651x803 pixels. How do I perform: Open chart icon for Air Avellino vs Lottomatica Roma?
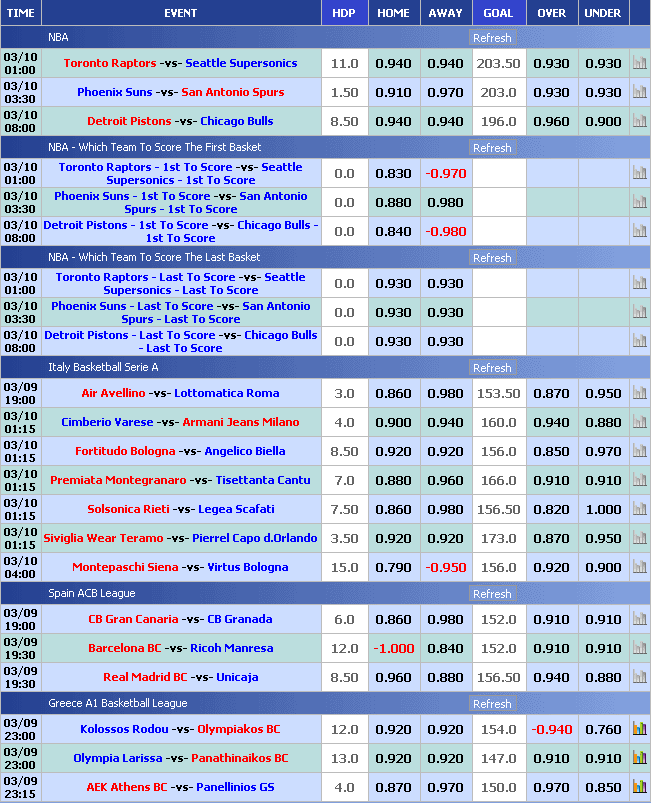click(x=639, y=393)
